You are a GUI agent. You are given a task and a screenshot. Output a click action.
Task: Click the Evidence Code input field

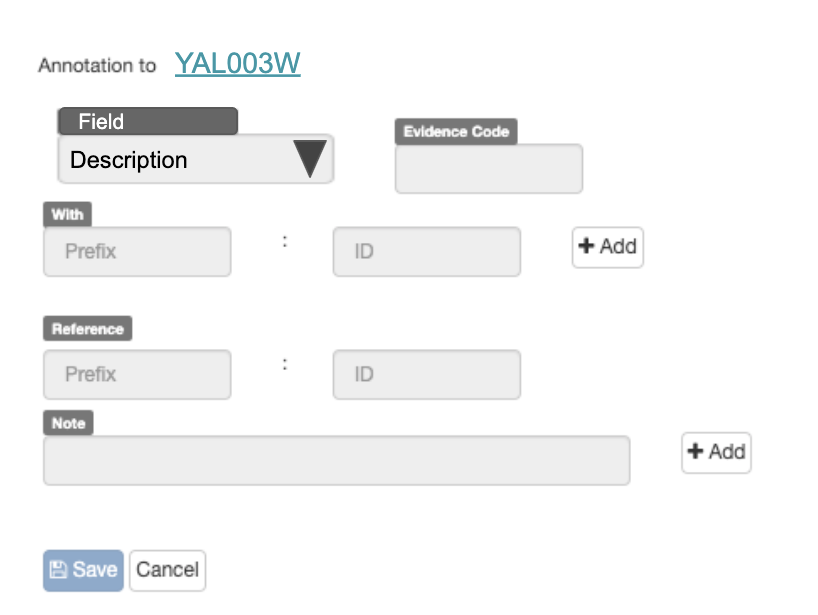pos(488,169)
